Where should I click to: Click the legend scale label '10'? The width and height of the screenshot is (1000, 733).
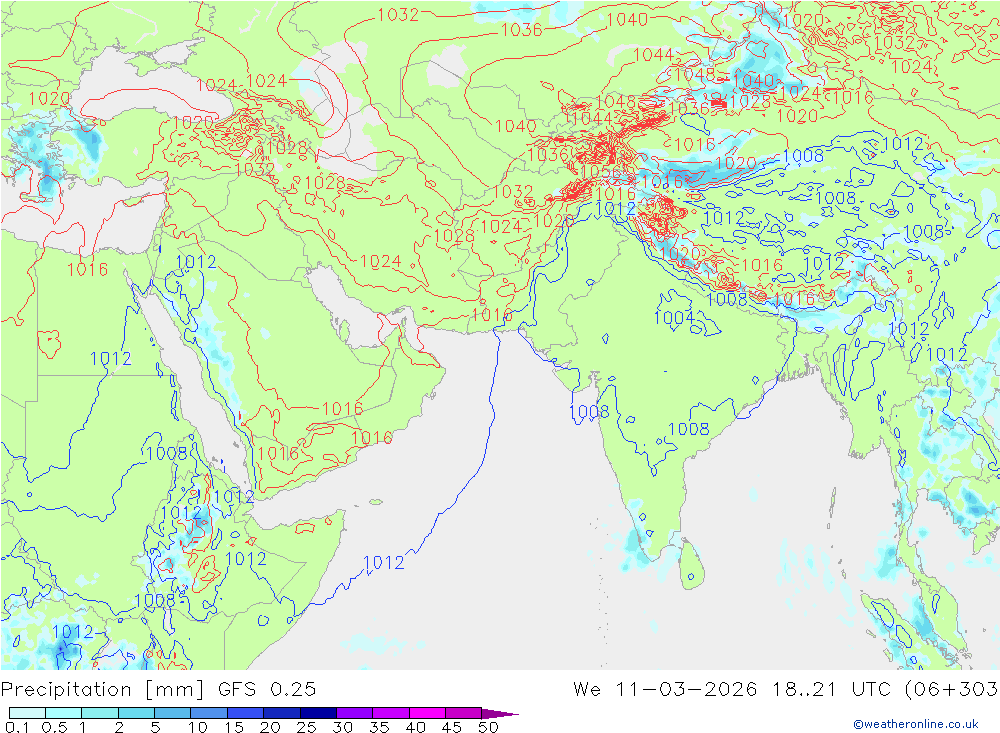198,727
